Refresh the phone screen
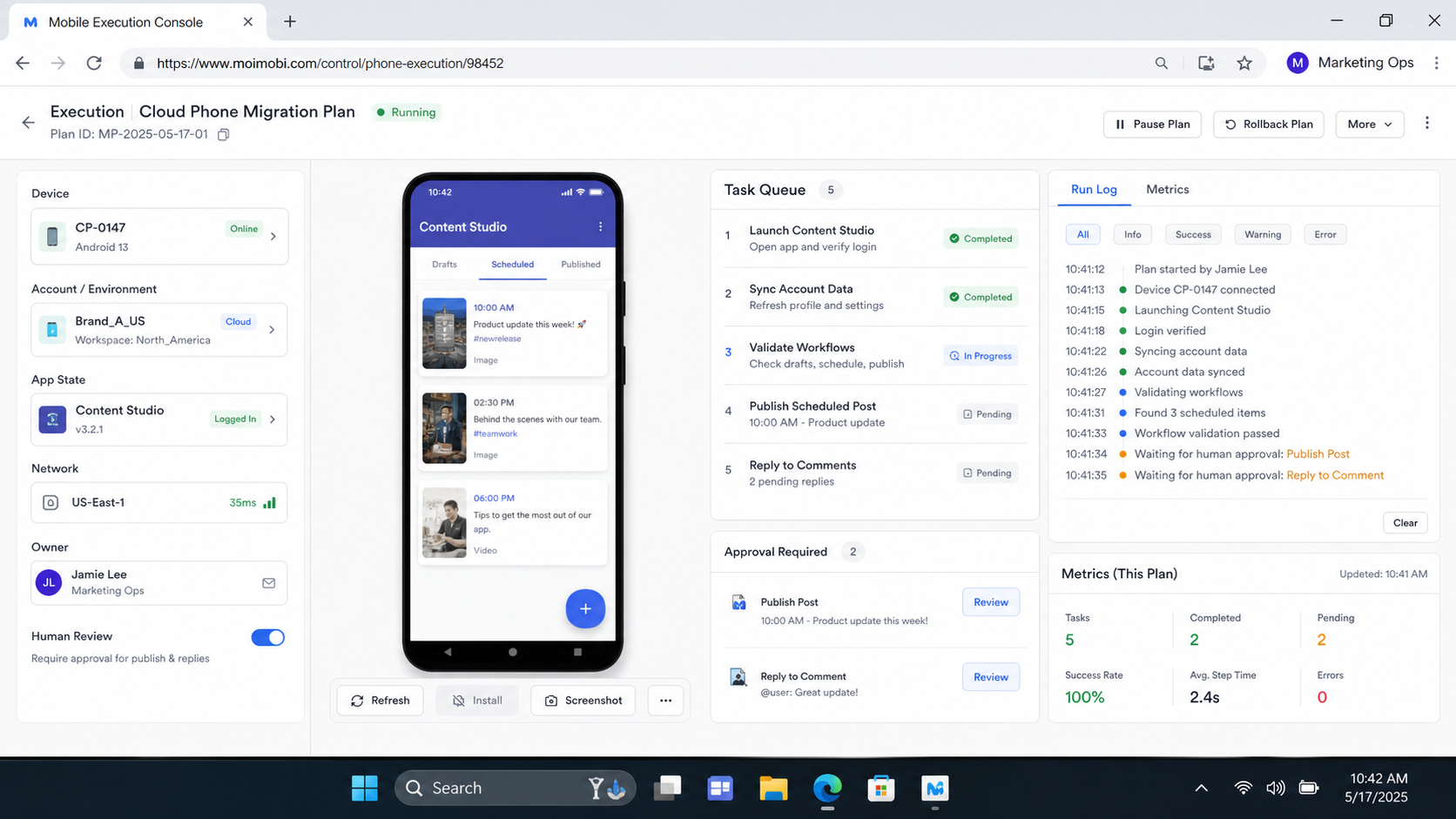 coord(381,701)
